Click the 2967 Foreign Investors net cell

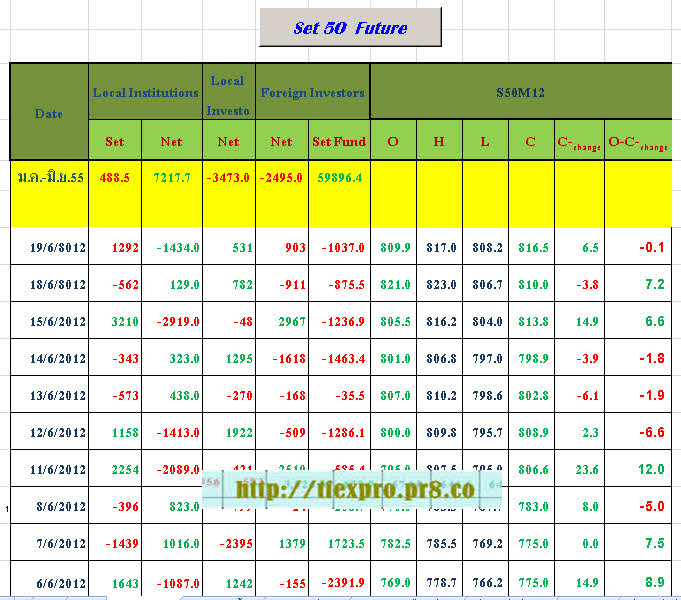point(281,321)
